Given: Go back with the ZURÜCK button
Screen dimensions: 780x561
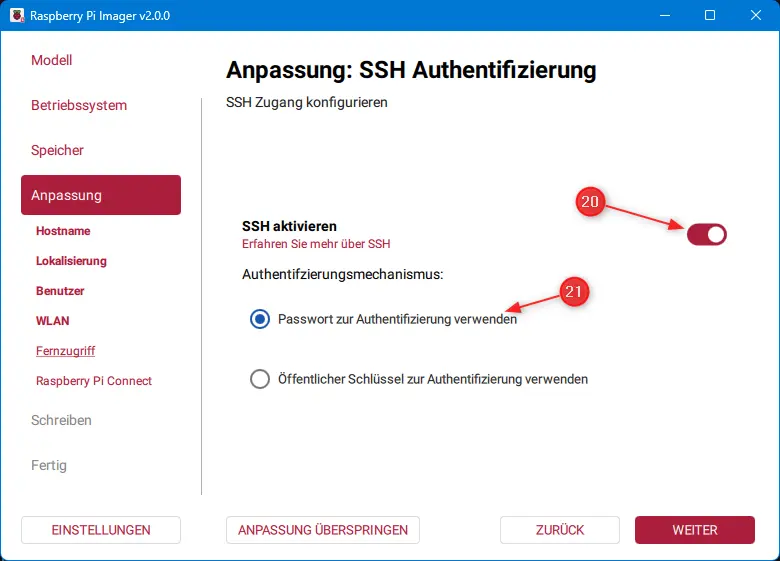Looking at the screenshot, I should click(560, 530).
